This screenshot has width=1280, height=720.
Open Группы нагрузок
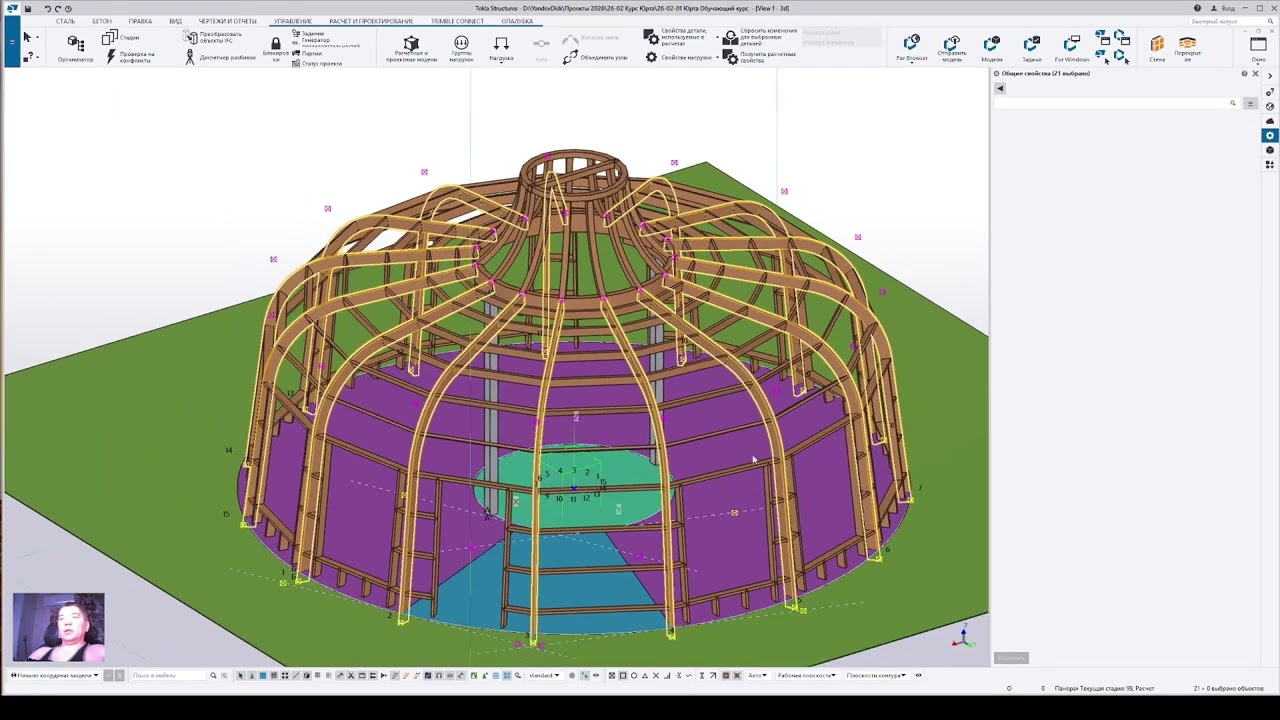[461, 49]
